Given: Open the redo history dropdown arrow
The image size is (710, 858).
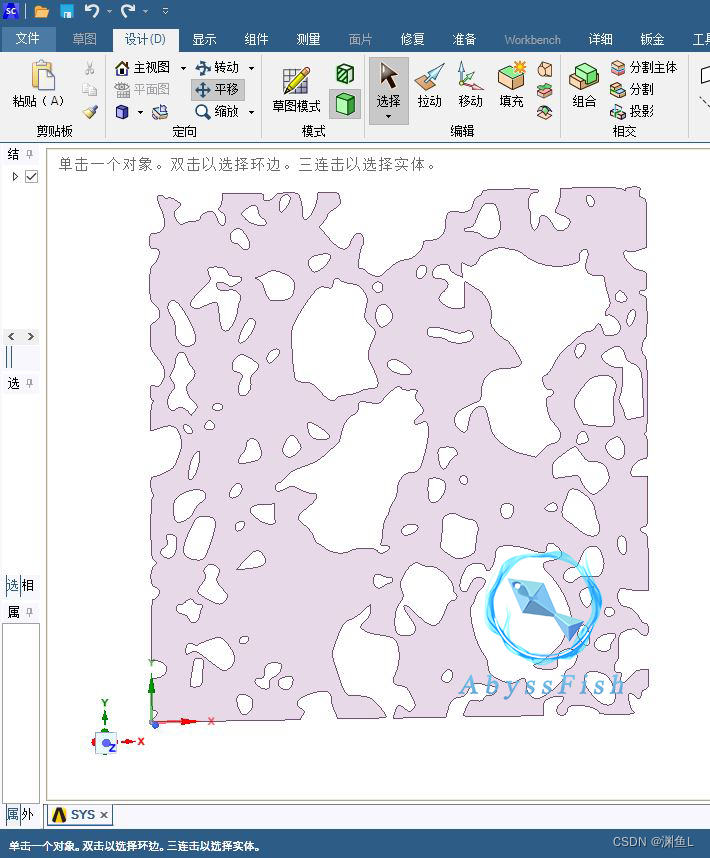Looking at the screenshot, I should click(146, 11).
